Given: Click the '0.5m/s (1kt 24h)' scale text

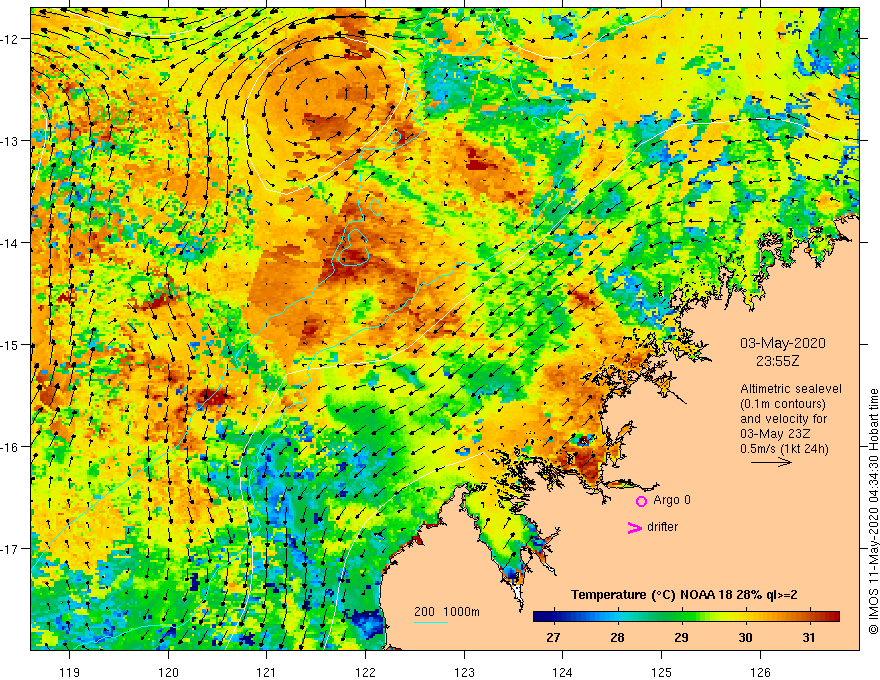Looking at the screenshot, I should [x=784, y=449].
